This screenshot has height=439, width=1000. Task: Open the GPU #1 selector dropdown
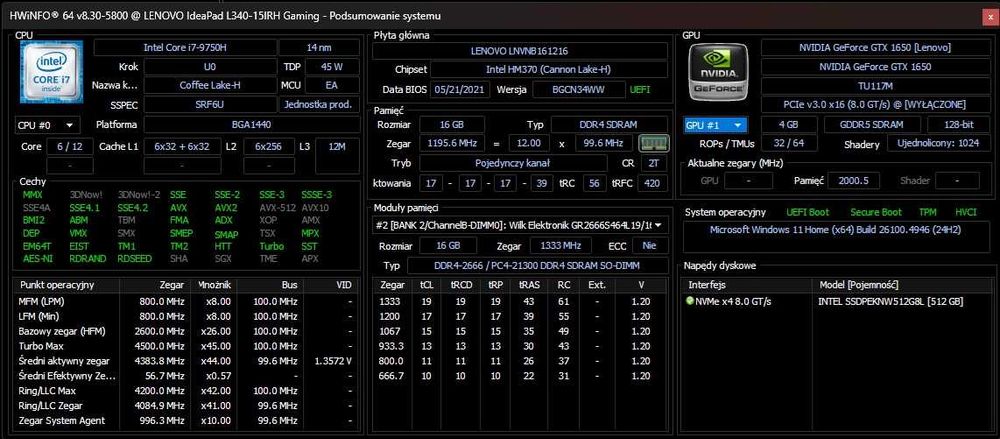714,125
